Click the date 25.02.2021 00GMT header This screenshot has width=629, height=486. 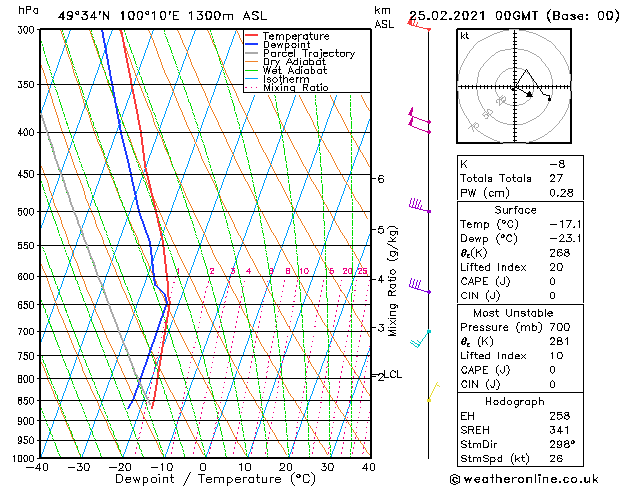tap(514, 15)
